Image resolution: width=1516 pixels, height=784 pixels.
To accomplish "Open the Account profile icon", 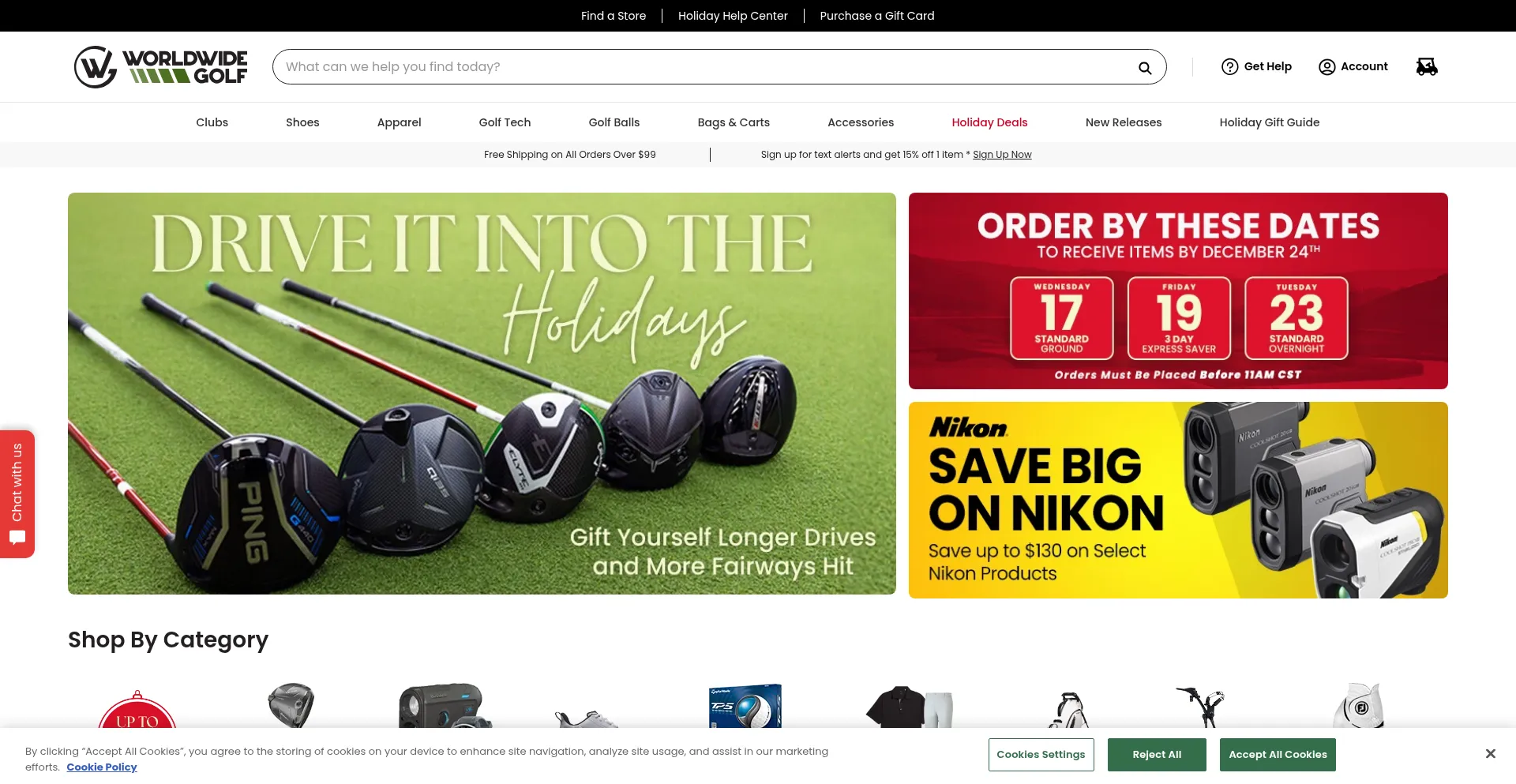I will (x=1326, y=67).
